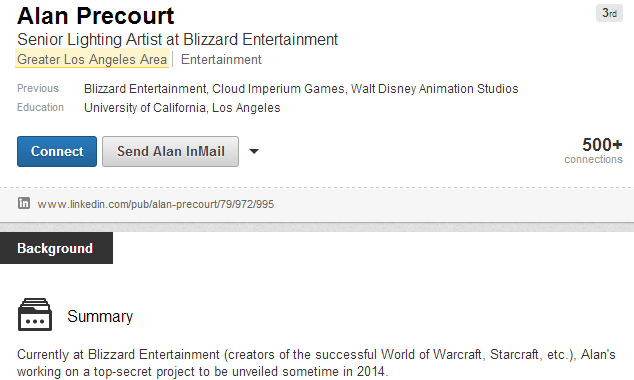Click the blue Connect button
Image resolution: width=634 pixels, height=380 pixels.
pos(57,152)
